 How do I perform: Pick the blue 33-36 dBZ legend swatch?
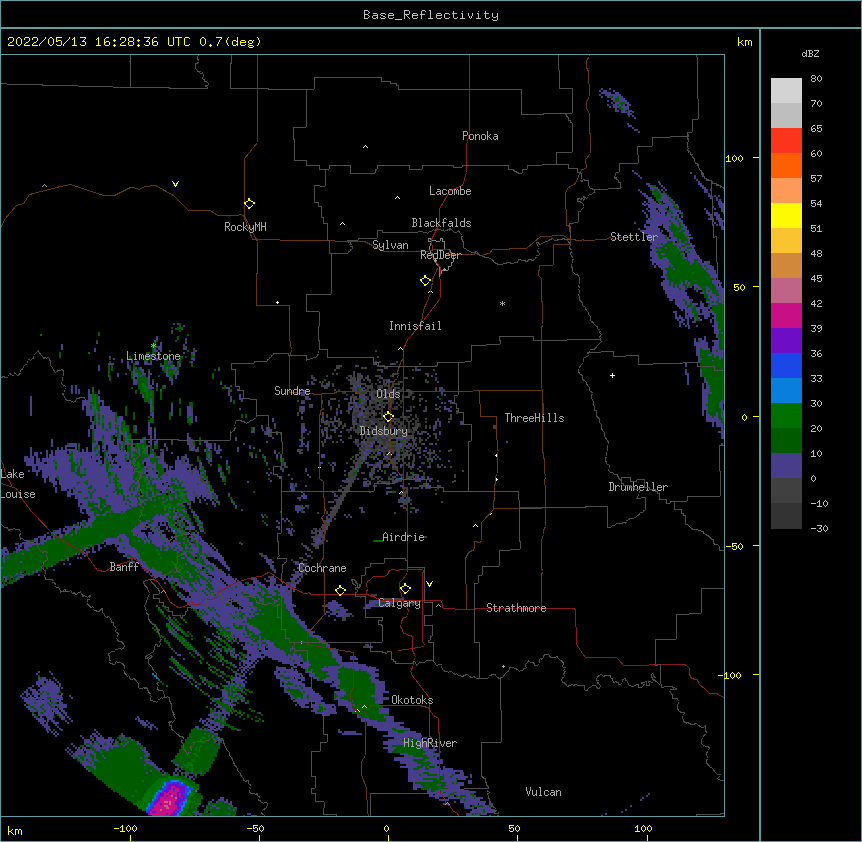[x=786, y=365]
